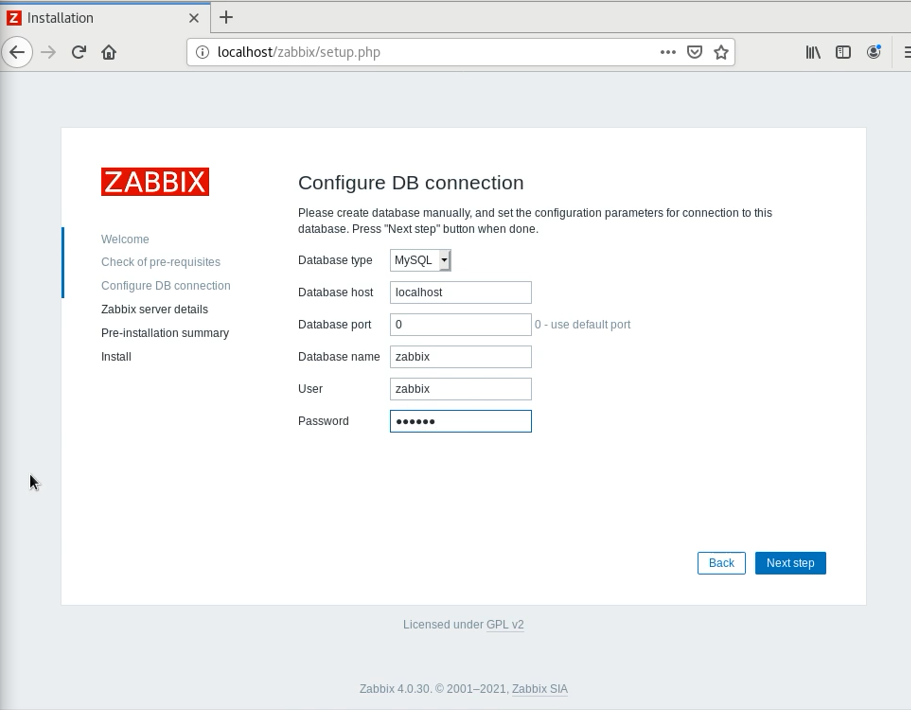Image resolution: width=911 pixels, height=710 pixels.
Task: Select the Install step
Action: pyautogui.click(x=116, y=357)
